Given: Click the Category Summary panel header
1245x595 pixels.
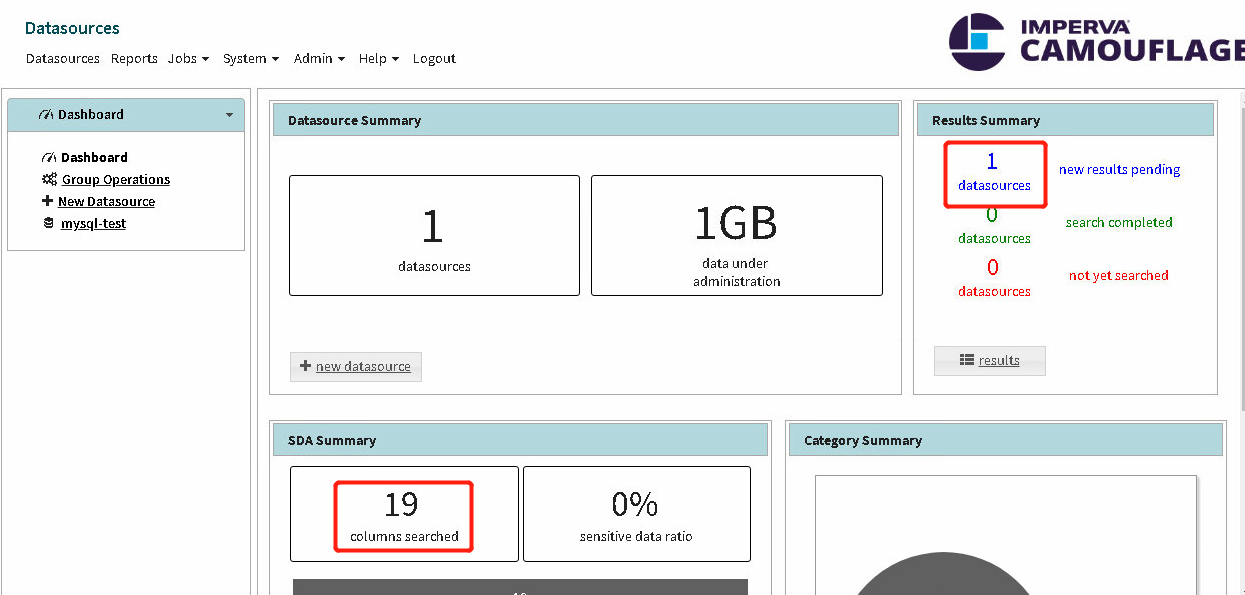Looking at the screenshot, I should [1006, 440].
